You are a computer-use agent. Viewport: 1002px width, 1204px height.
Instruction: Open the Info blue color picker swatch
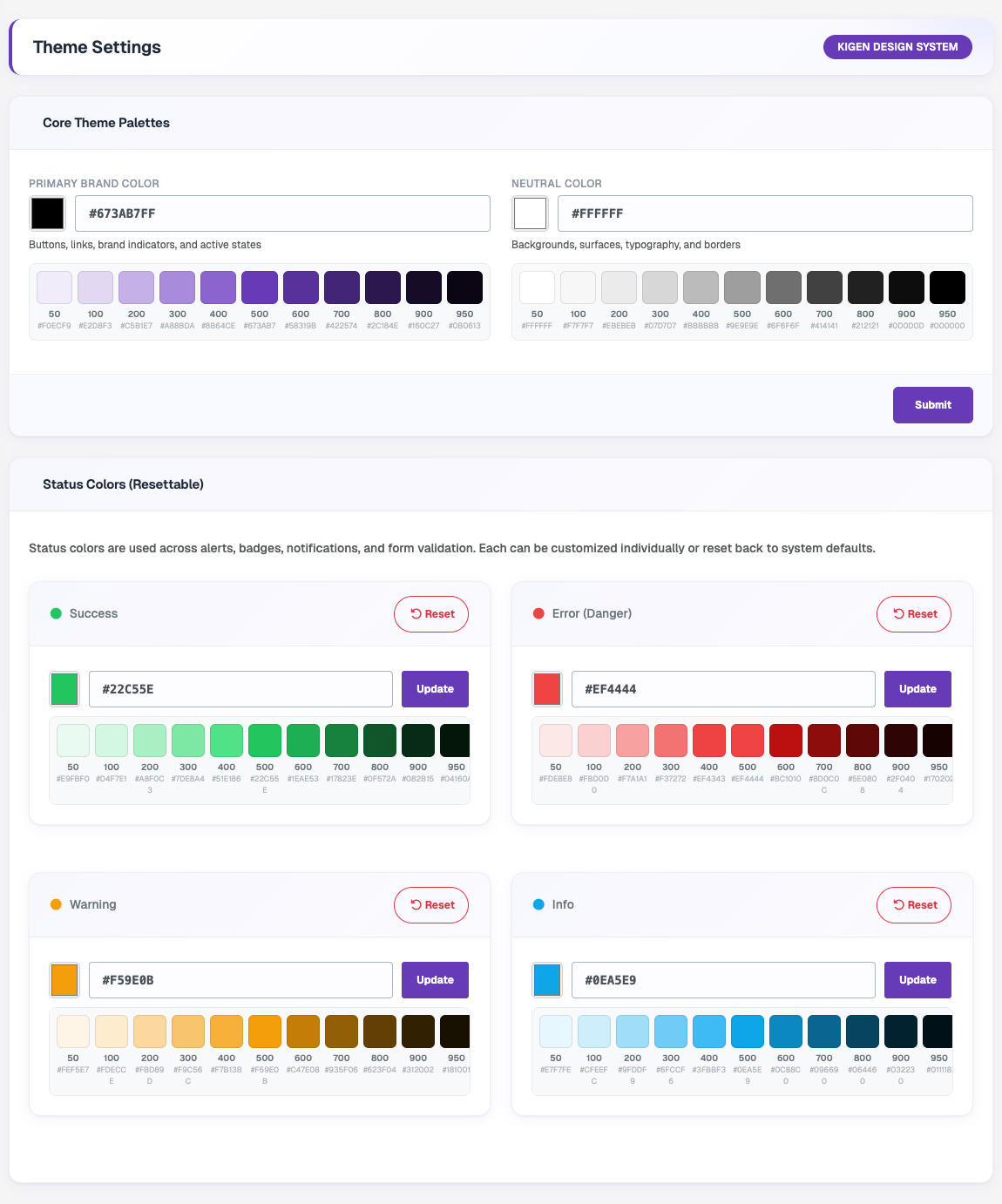click(x=547, y=980)
